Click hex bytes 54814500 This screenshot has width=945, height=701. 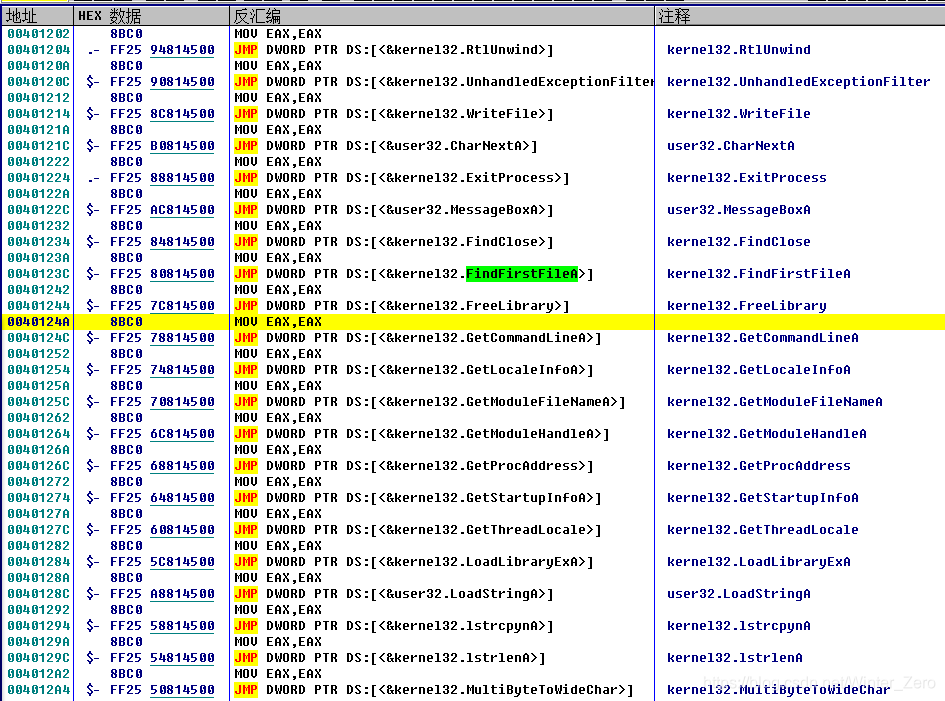coord(182,658)
